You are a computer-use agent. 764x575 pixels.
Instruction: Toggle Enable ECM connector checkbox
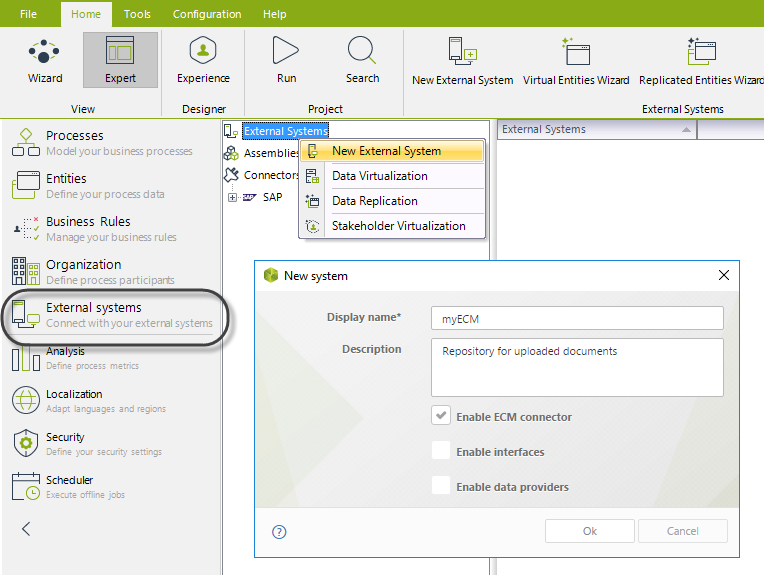[x=440, y=416]
